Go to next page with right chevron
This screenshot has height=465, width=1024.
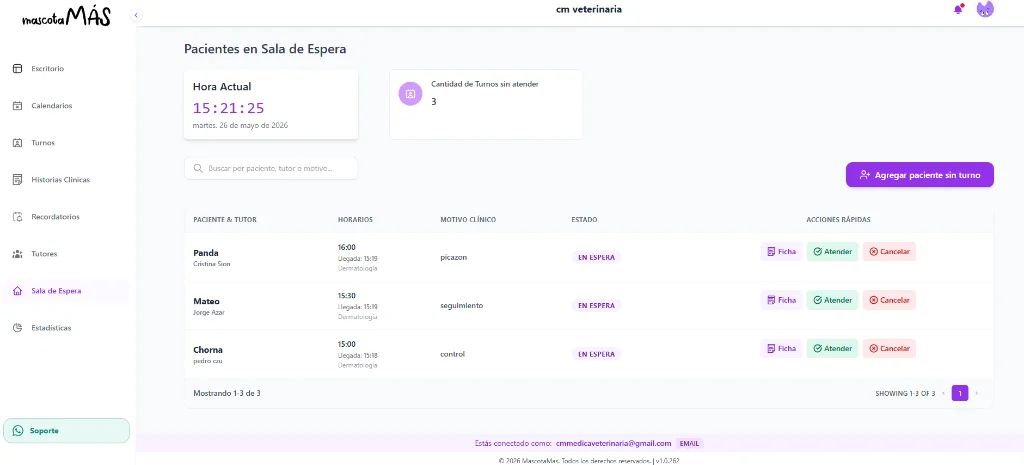click(977, 394)
